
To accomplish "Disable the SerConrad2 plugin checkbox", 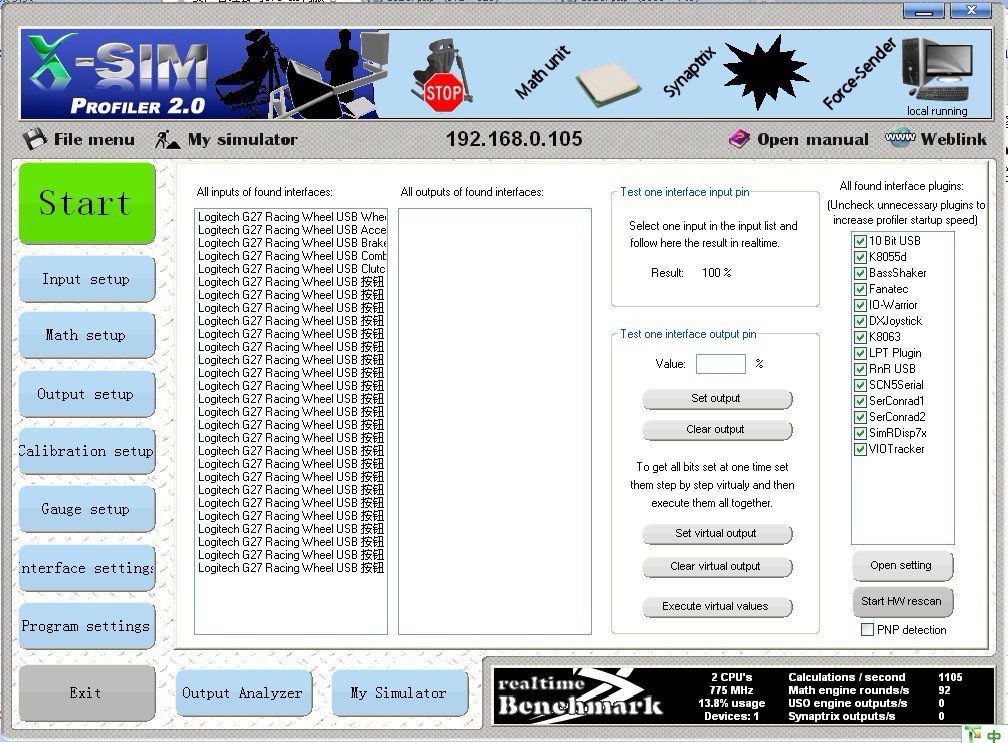I will (860, 417).
